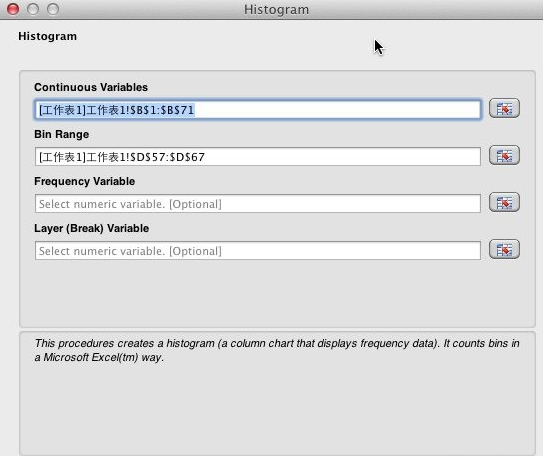Click the bold Histogram heading label

pyautogui.click(x=47, y=36)
